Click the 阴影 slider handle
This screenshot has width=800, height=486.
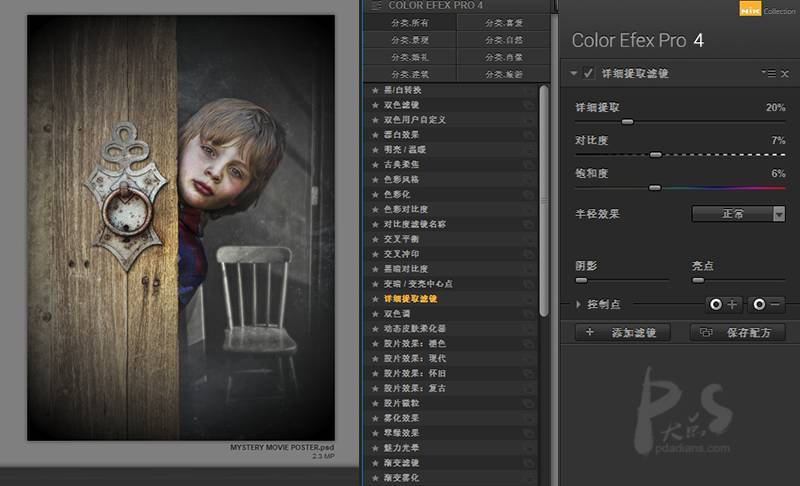tap(581, 280)
